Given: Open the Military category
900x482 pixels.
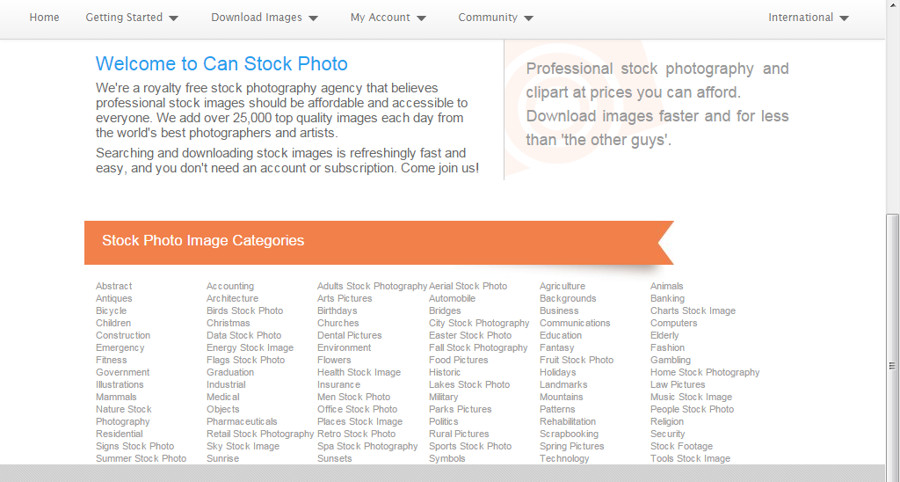Looking at the screenshot, I should [x=443, y=397].
